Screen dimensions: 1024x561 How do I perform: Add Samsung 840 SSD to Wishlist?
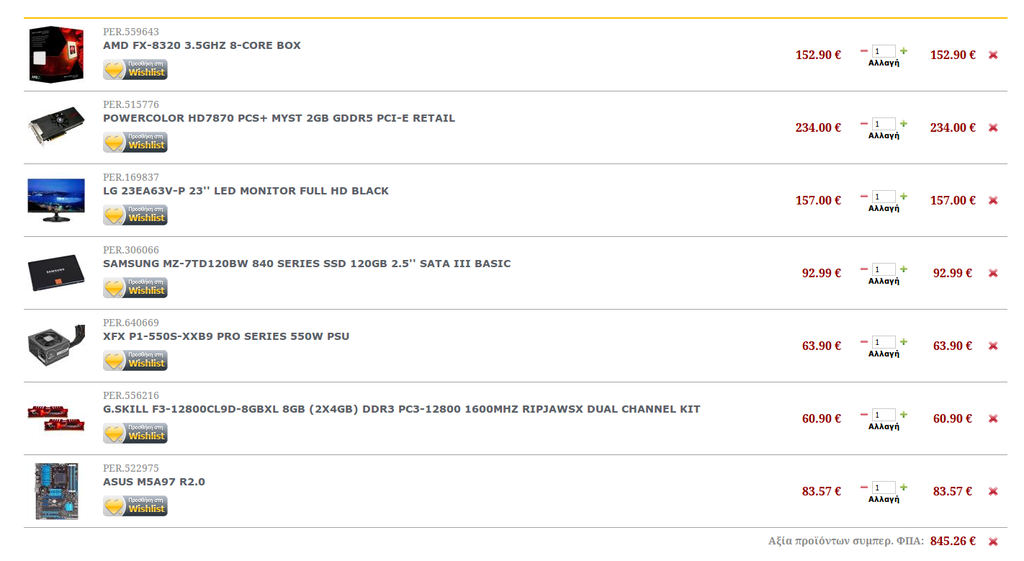point(135,287)
